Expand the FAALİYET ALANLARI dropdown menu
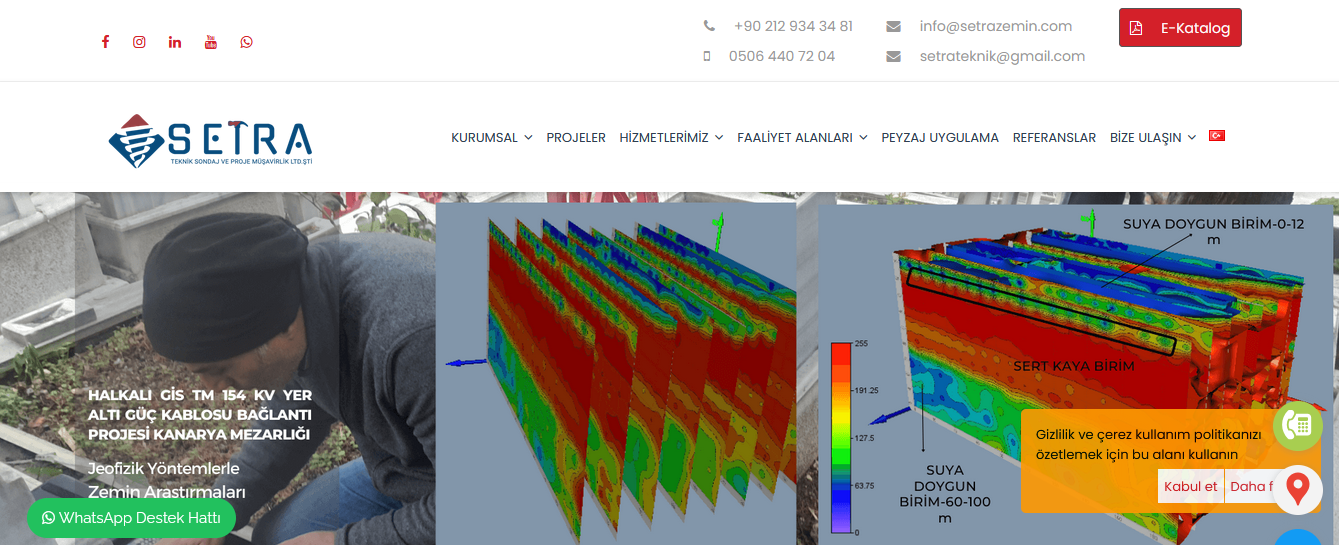1339x545 pixels. pos(802,138)
